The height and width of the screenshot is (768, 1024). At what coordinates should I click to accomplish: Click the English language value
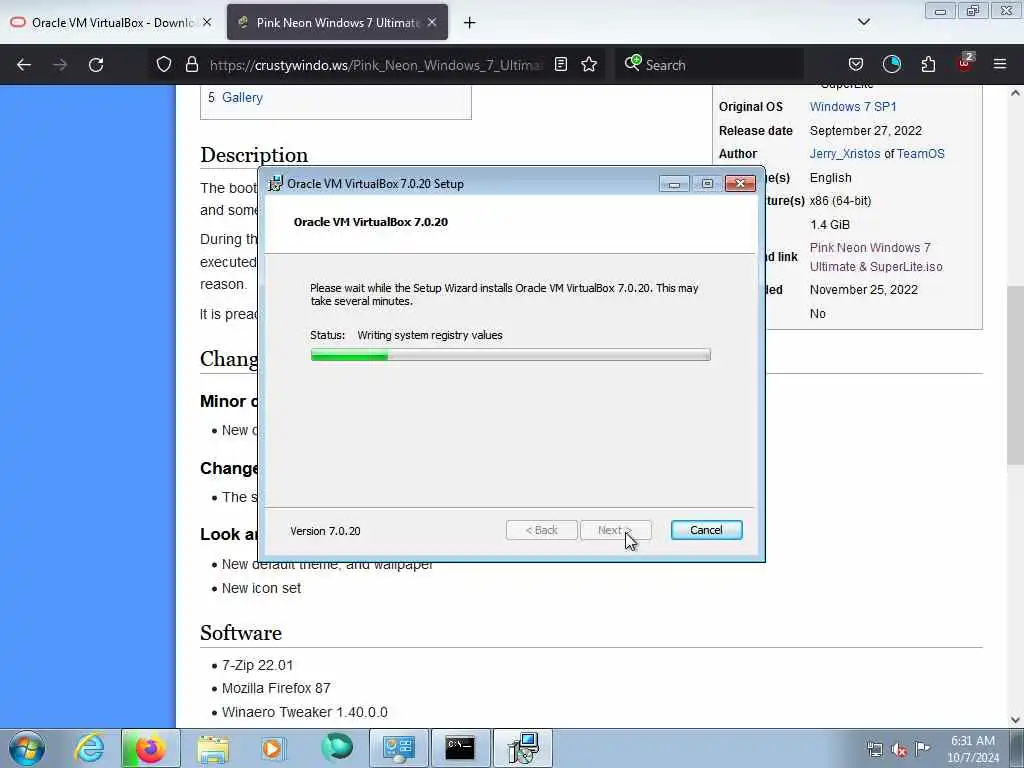[831, 178]
